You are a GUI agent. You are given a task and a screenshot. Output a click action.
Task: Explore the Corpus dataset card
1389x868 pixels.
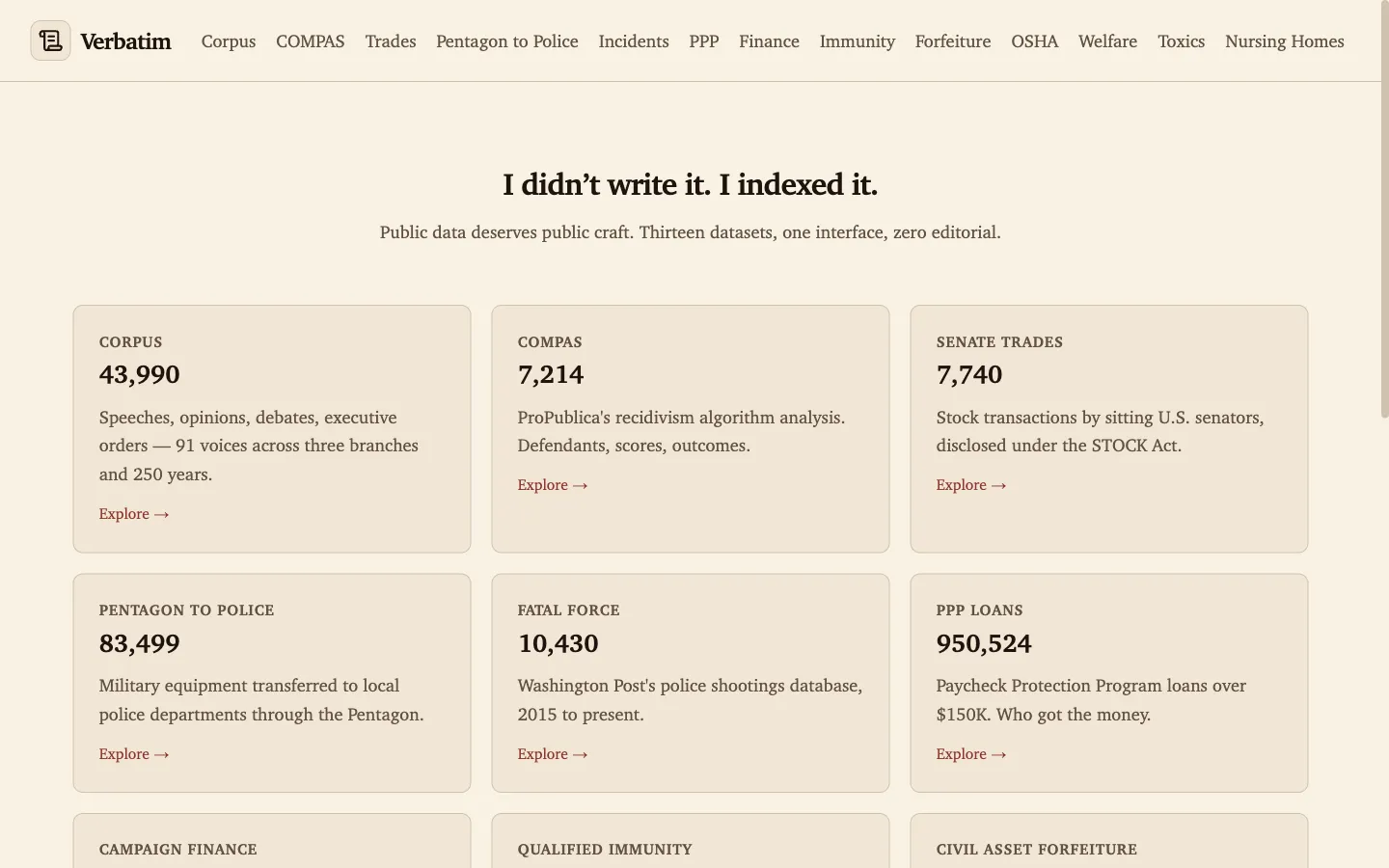134,513
